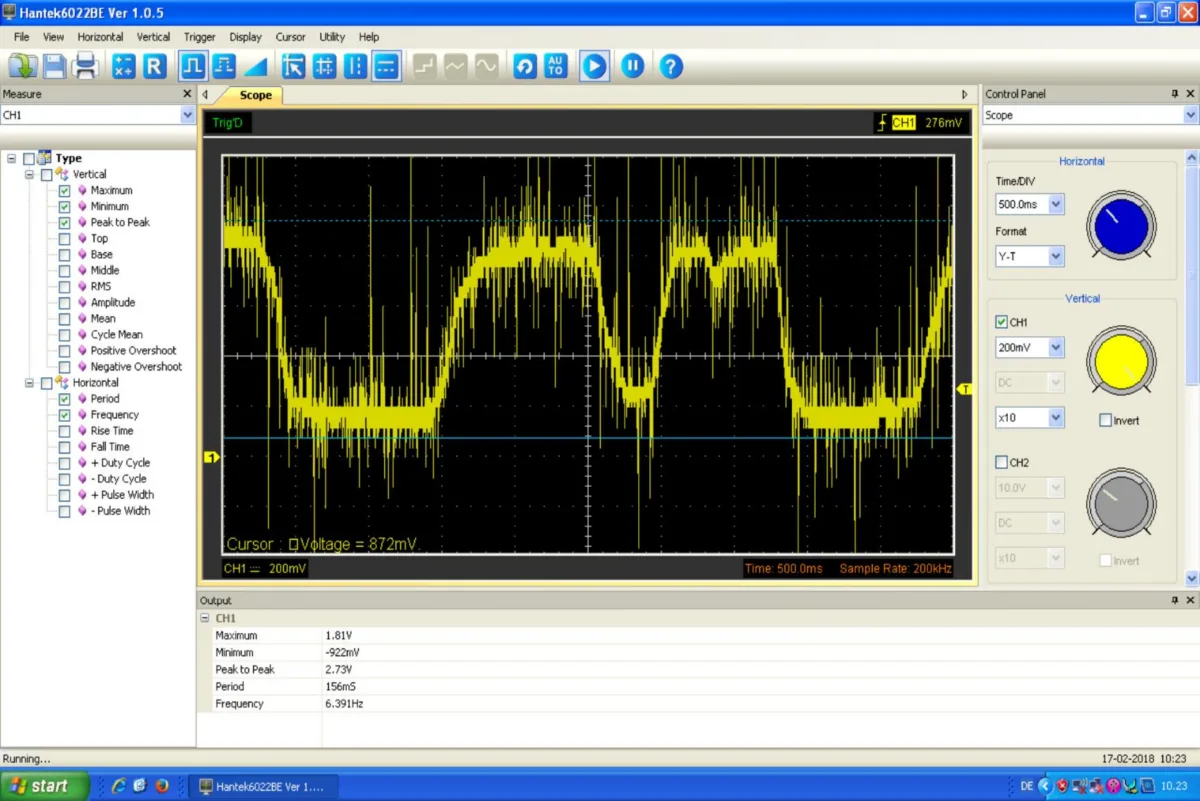Click the Windows start button
This screenshot has height=801, width=1200.
[x=44, y=786]
